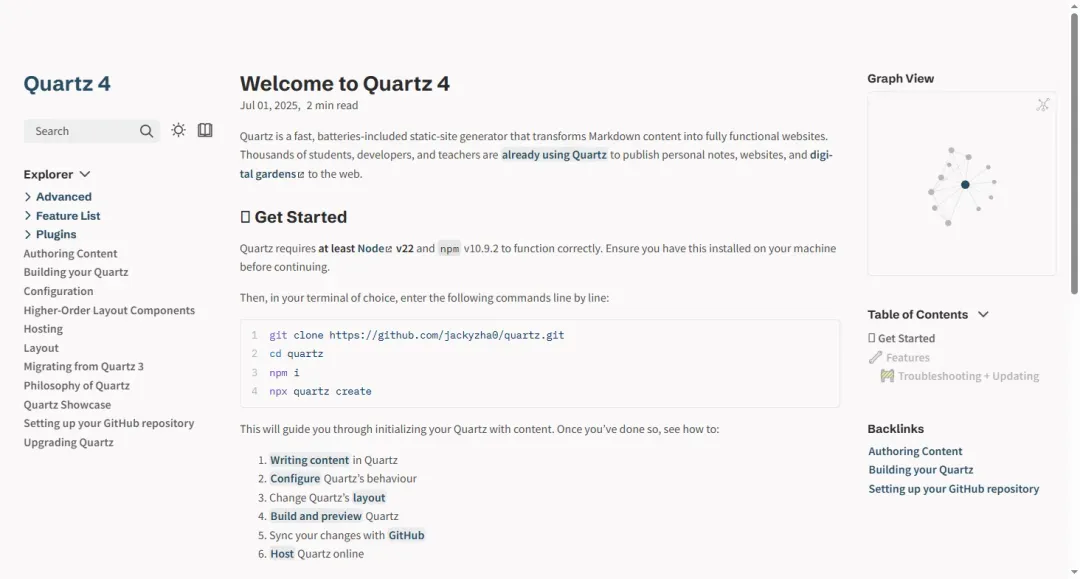
Task: Jump to Troubleshooting + Updating section
Action: 959,376
